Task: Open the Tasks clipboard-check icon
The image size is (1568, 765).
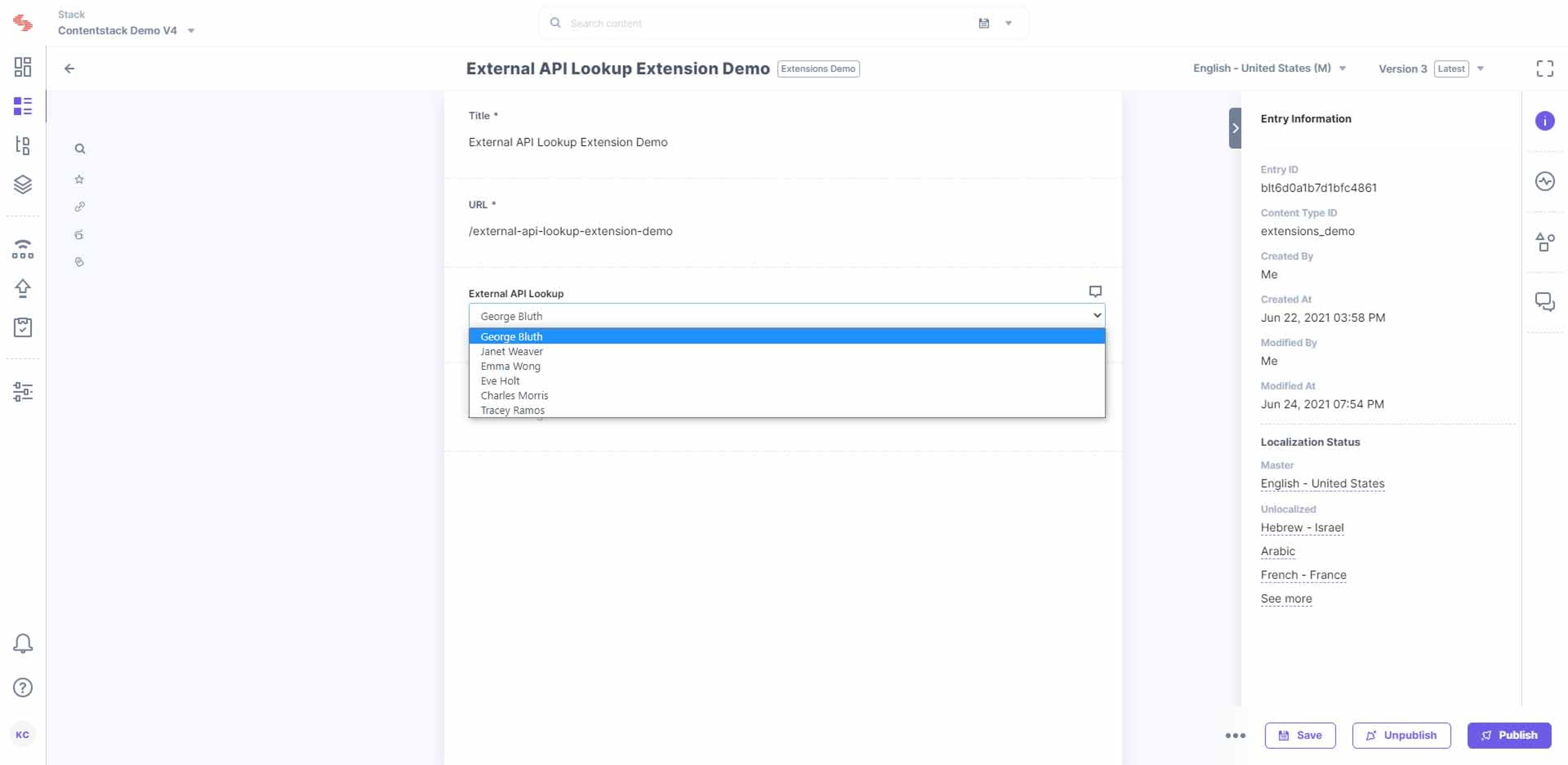Action: 22,327
